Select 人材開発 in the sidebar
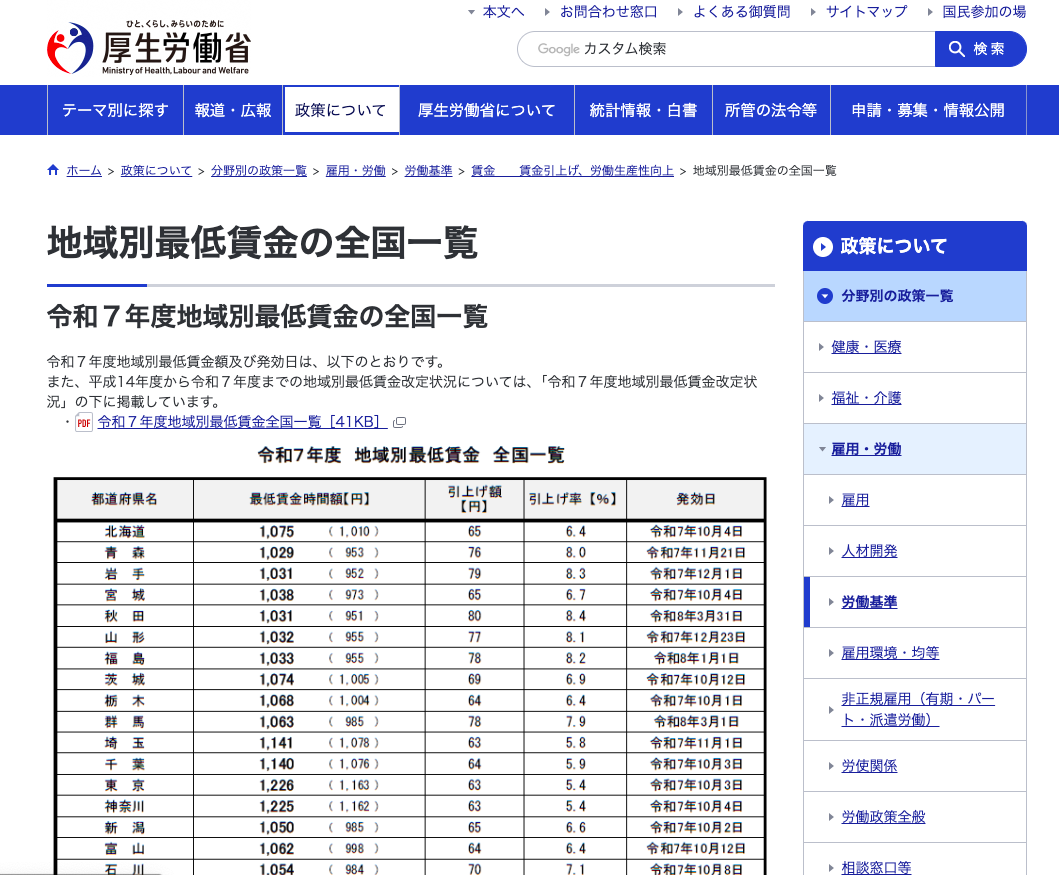 pos(869,551)
